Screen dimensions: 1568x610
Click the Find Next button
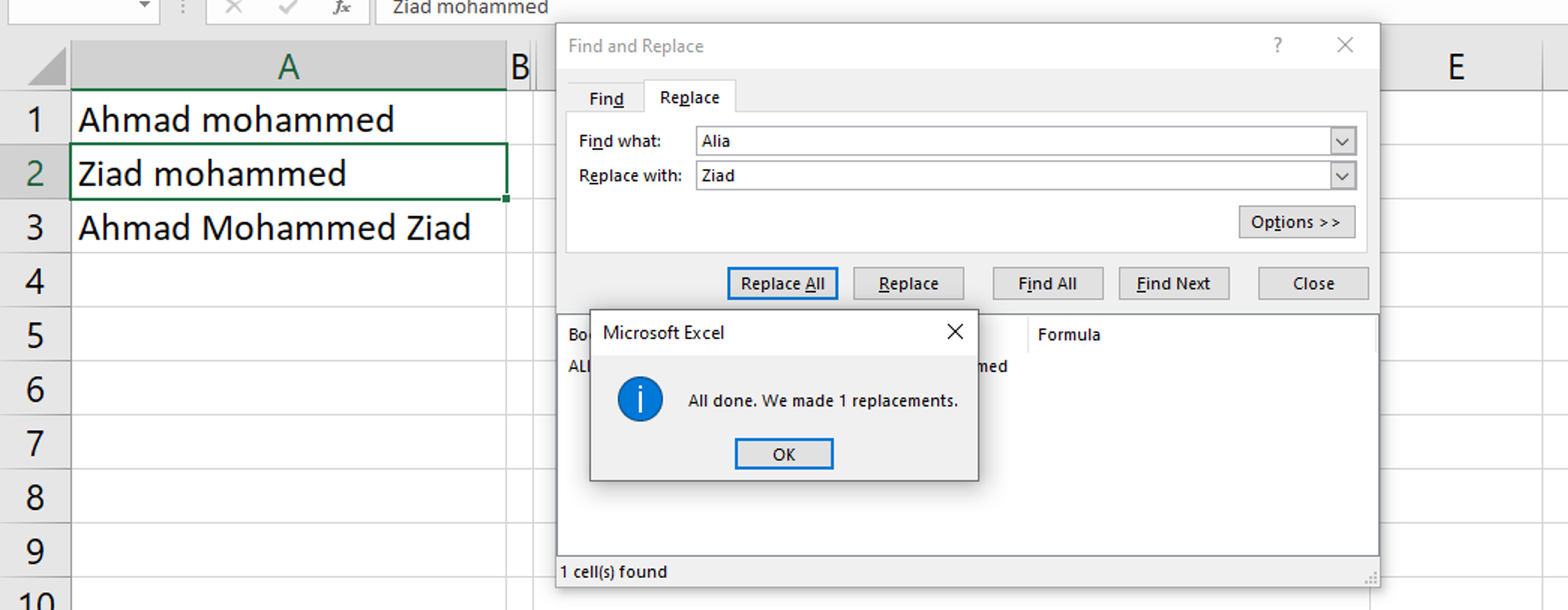point(1174,284)
